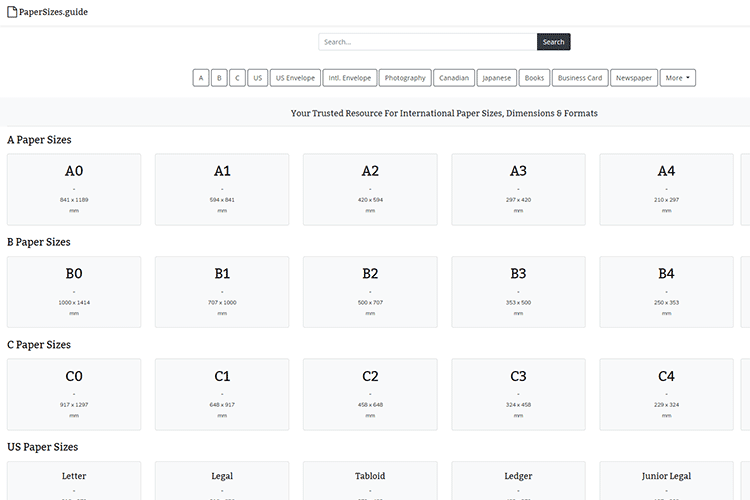This screenshot has width=750, height=500.
Task: Go to the Newspaper sizes category
Action: coord(634,78)
